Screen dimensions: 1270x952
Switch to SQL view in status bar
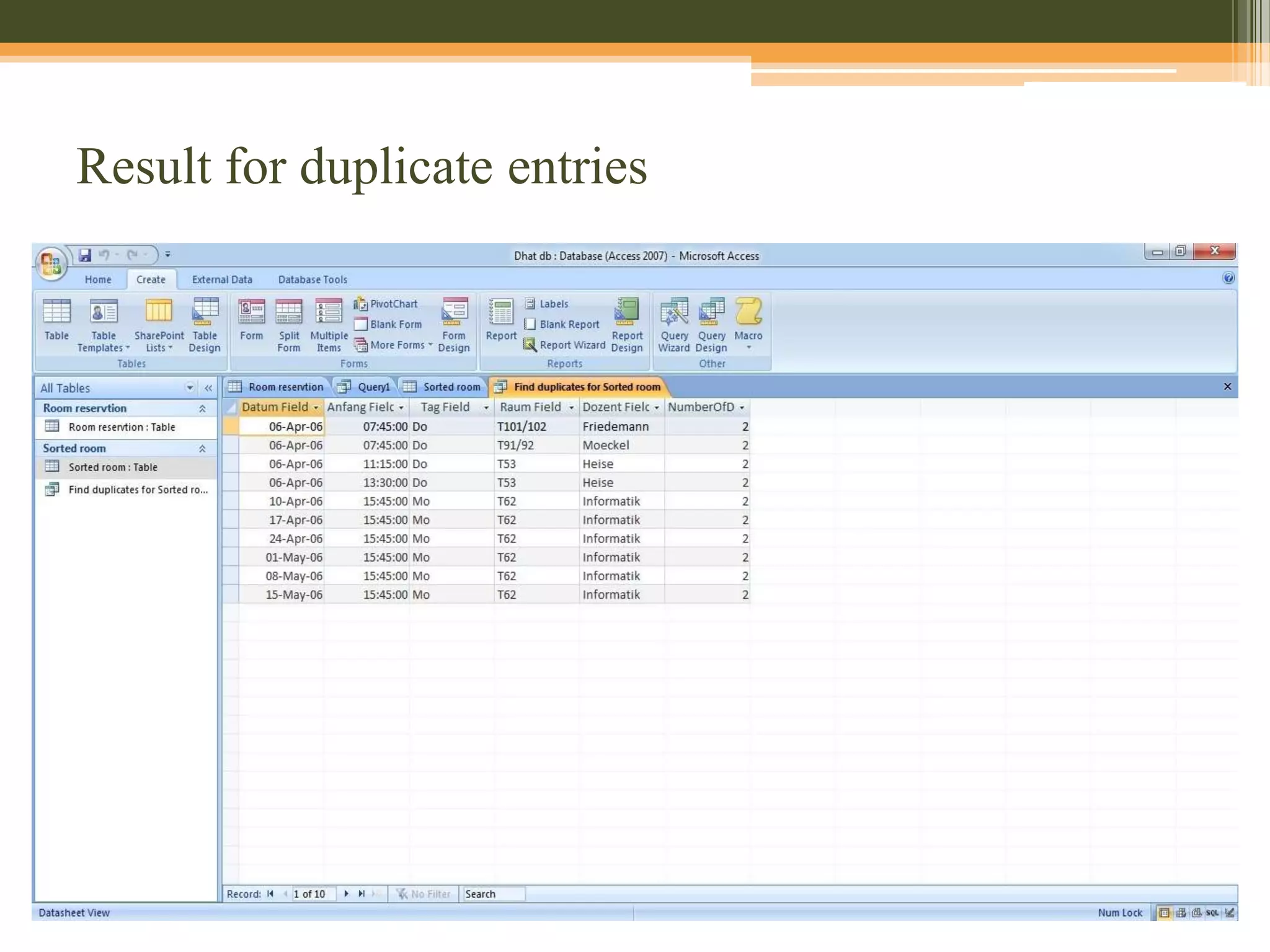click(1212, 912)
